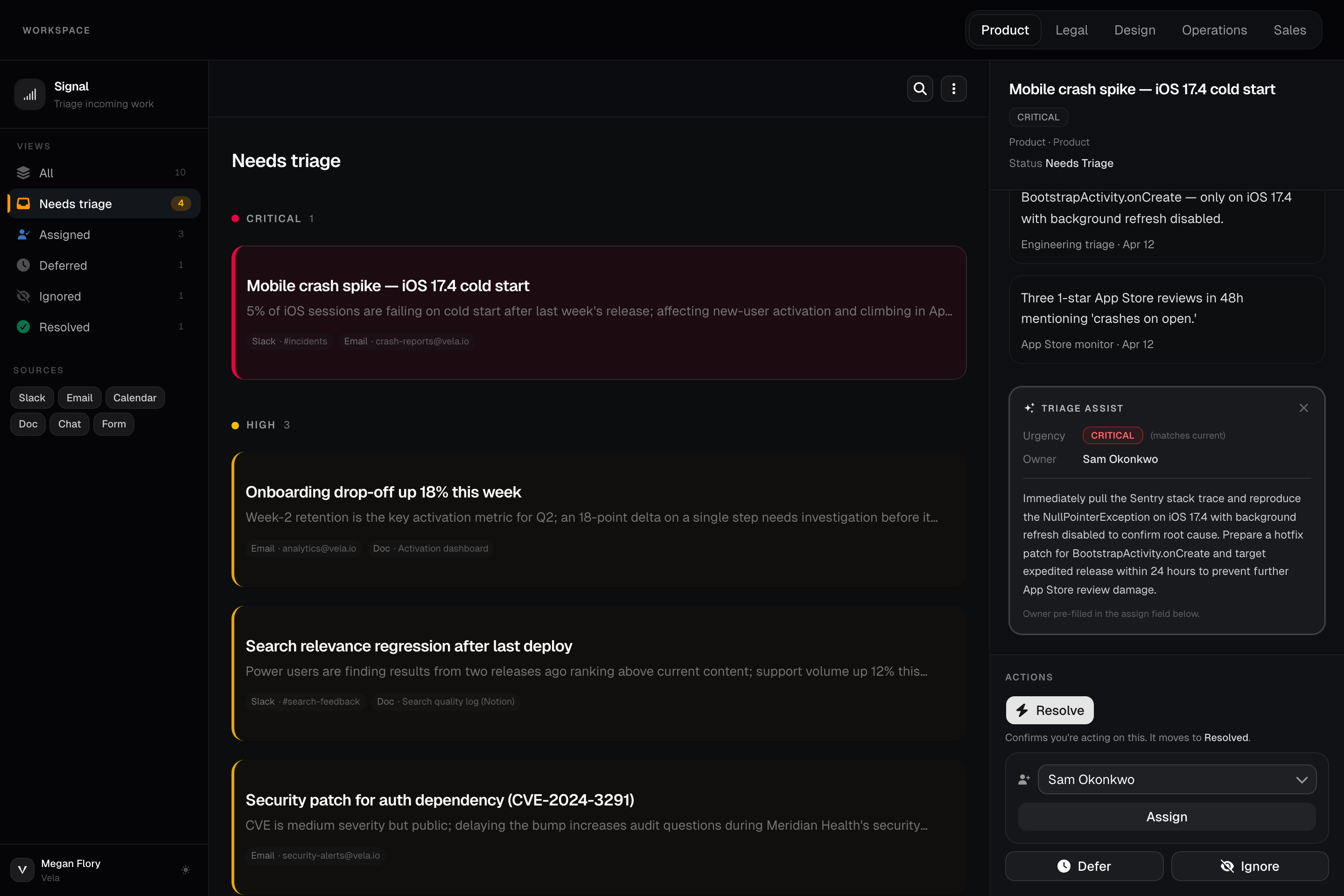Click the Vela workspace avatar
1344x896 pixels.
click(x=22, y=870)
